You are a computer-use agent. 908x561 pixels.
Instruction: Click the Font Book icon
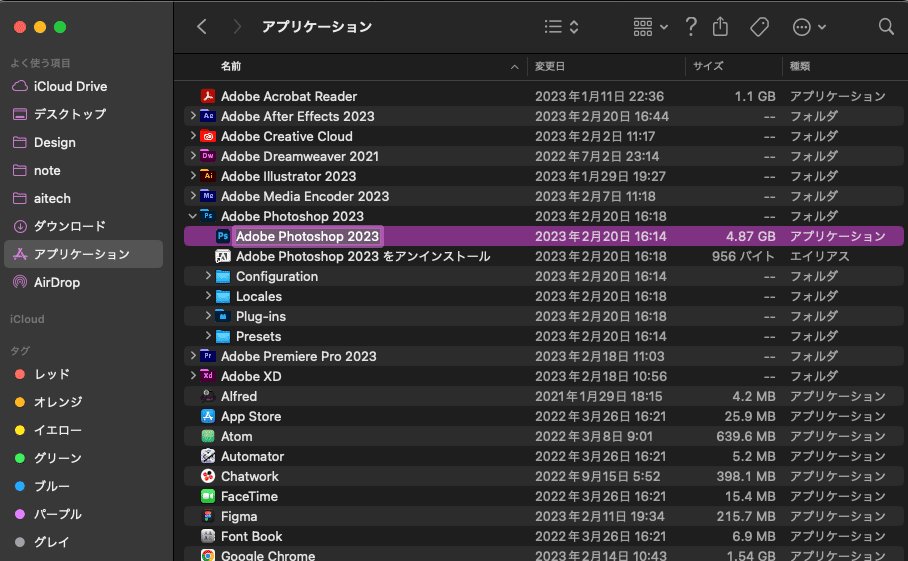click(x=208, y=536)
